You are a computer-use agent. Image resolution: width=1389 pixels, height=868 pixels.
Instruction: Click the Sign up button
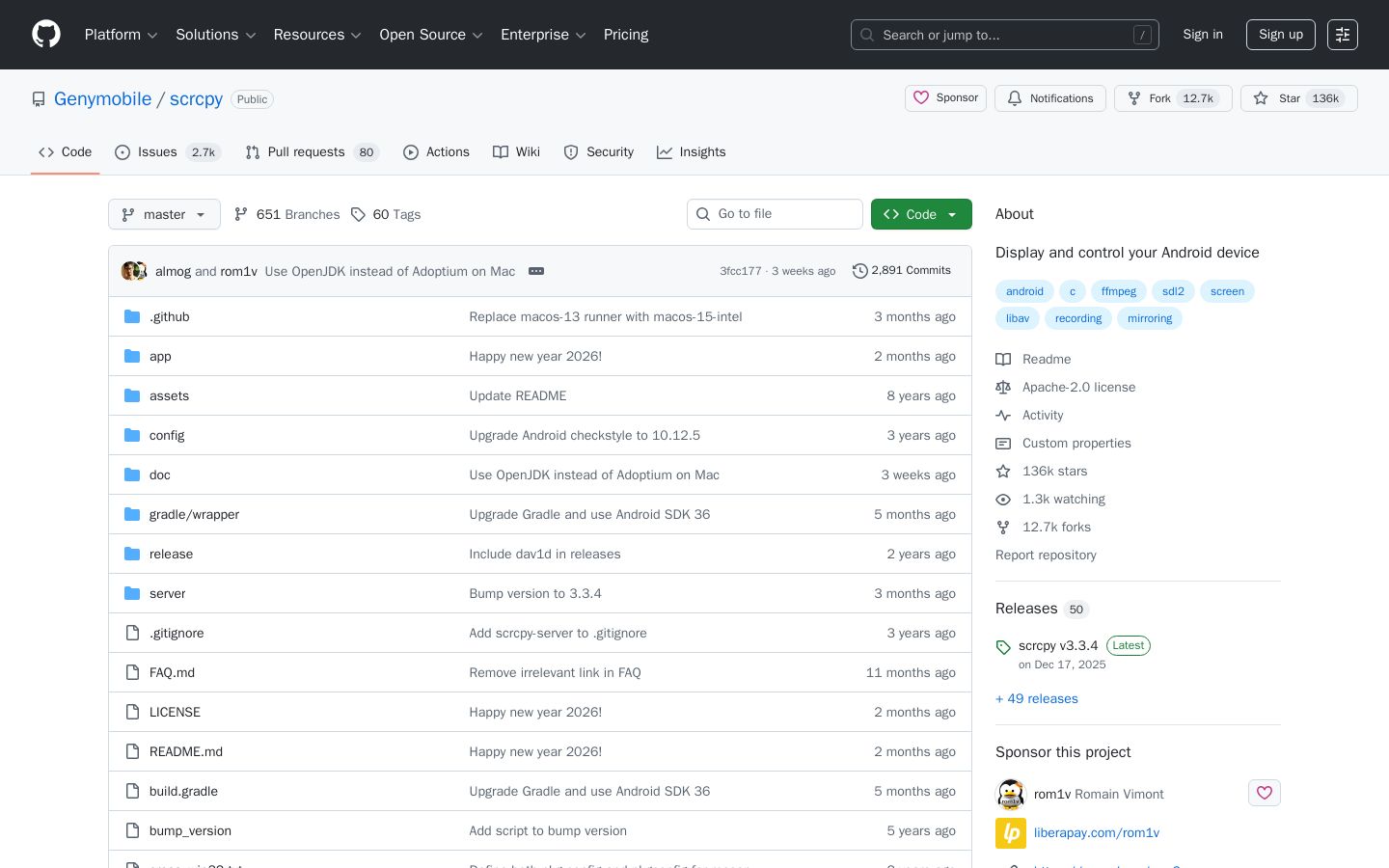(x=1281, y=35)
